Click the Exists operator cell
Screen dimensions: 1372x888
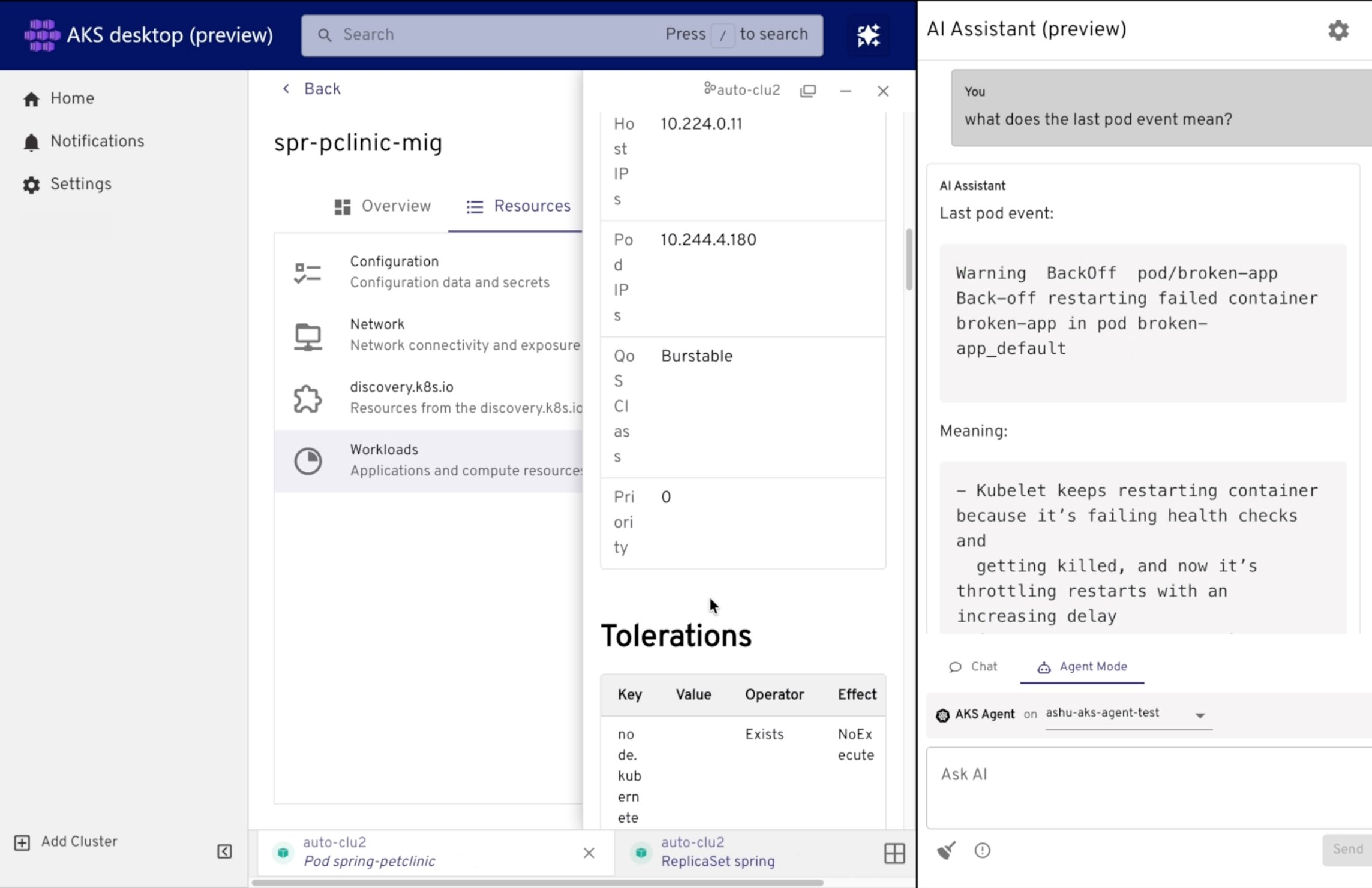764,735
